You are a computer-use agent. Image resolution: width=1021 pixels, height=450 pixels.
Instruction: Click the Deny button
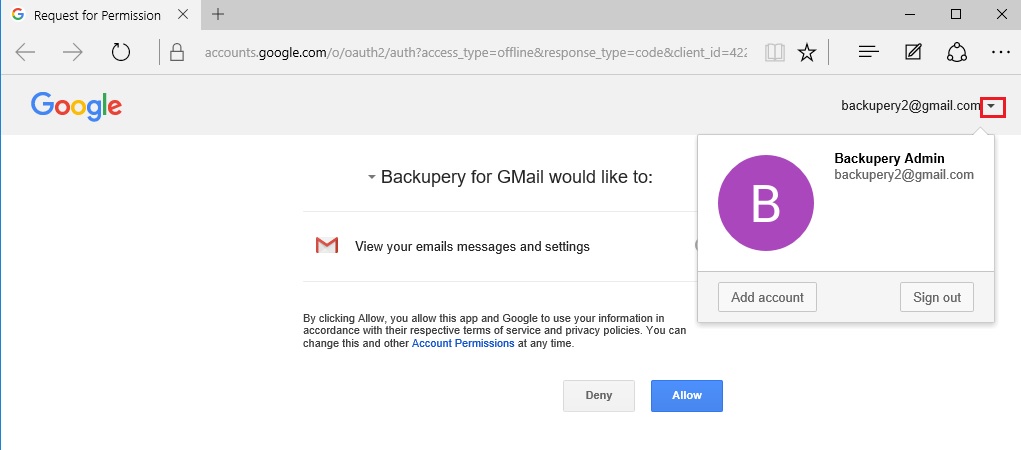point(598,396)
